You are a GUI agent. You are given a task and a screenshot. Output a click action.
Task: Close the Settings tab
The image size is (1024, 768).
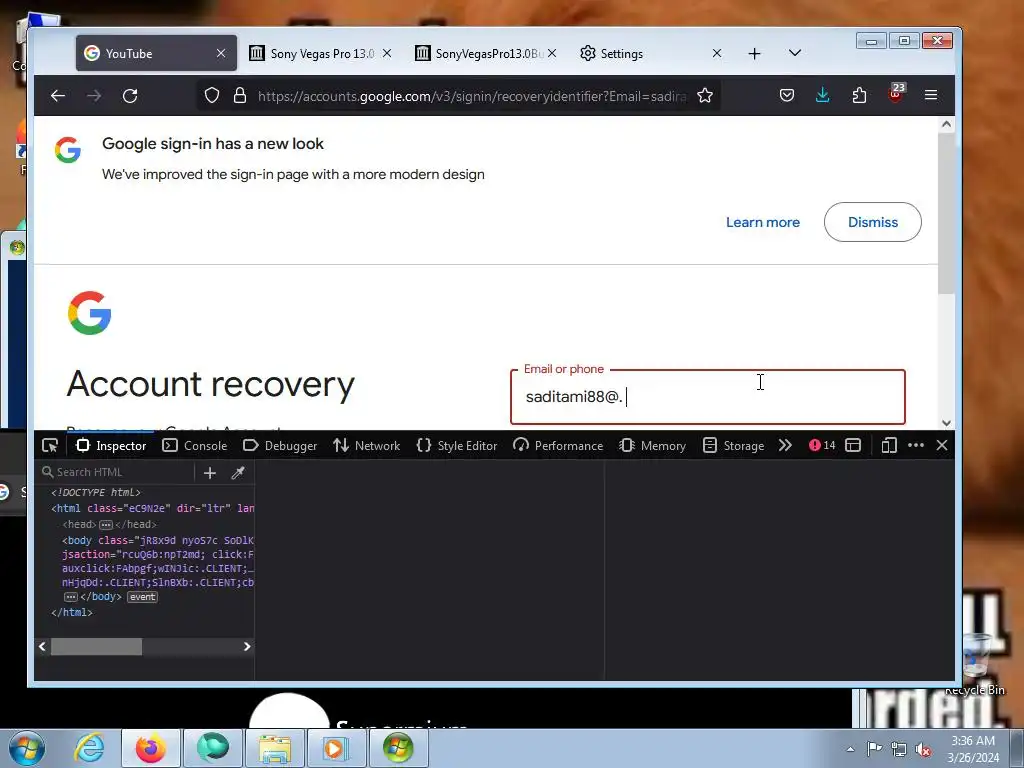click(716, 54)
